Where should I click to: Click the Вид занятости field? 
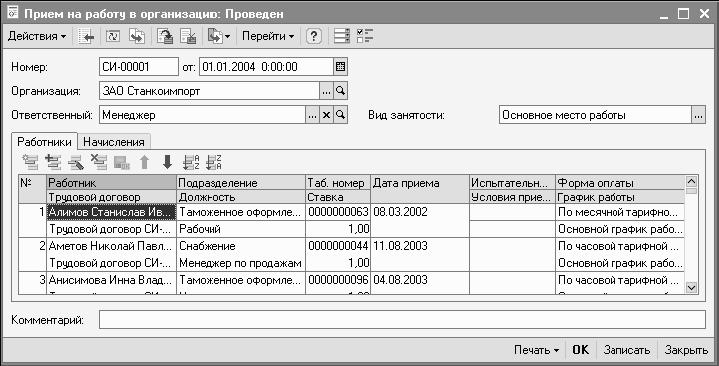[x=595, y=115]
